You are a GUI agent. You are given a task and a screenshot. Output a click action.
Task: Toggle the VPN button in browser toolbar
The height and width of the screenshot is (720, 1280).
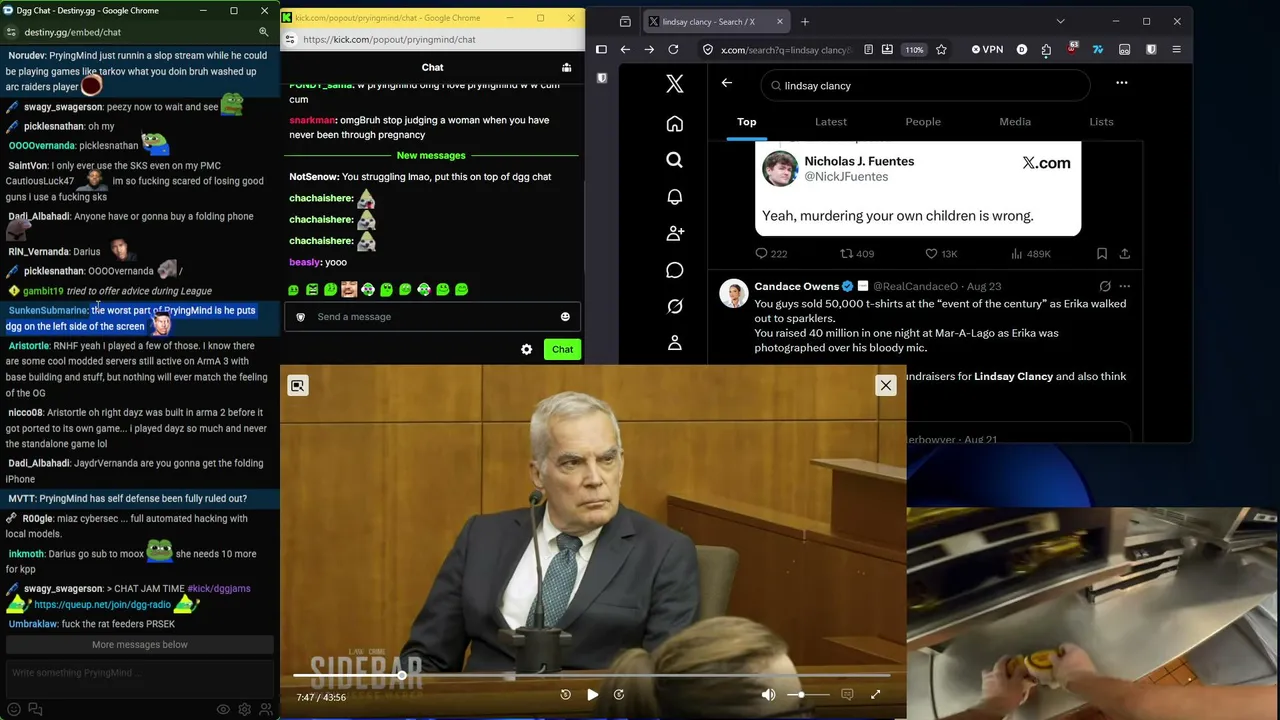click(987, 50)
